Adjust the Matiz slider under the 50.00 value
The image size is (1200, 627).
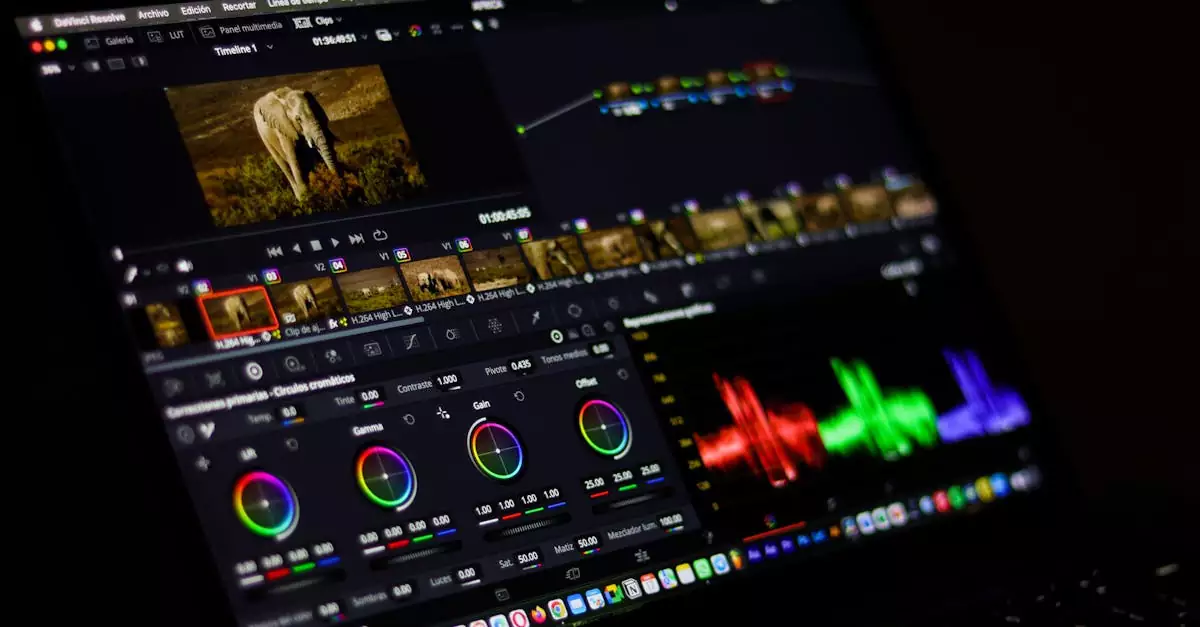point(592,552)
